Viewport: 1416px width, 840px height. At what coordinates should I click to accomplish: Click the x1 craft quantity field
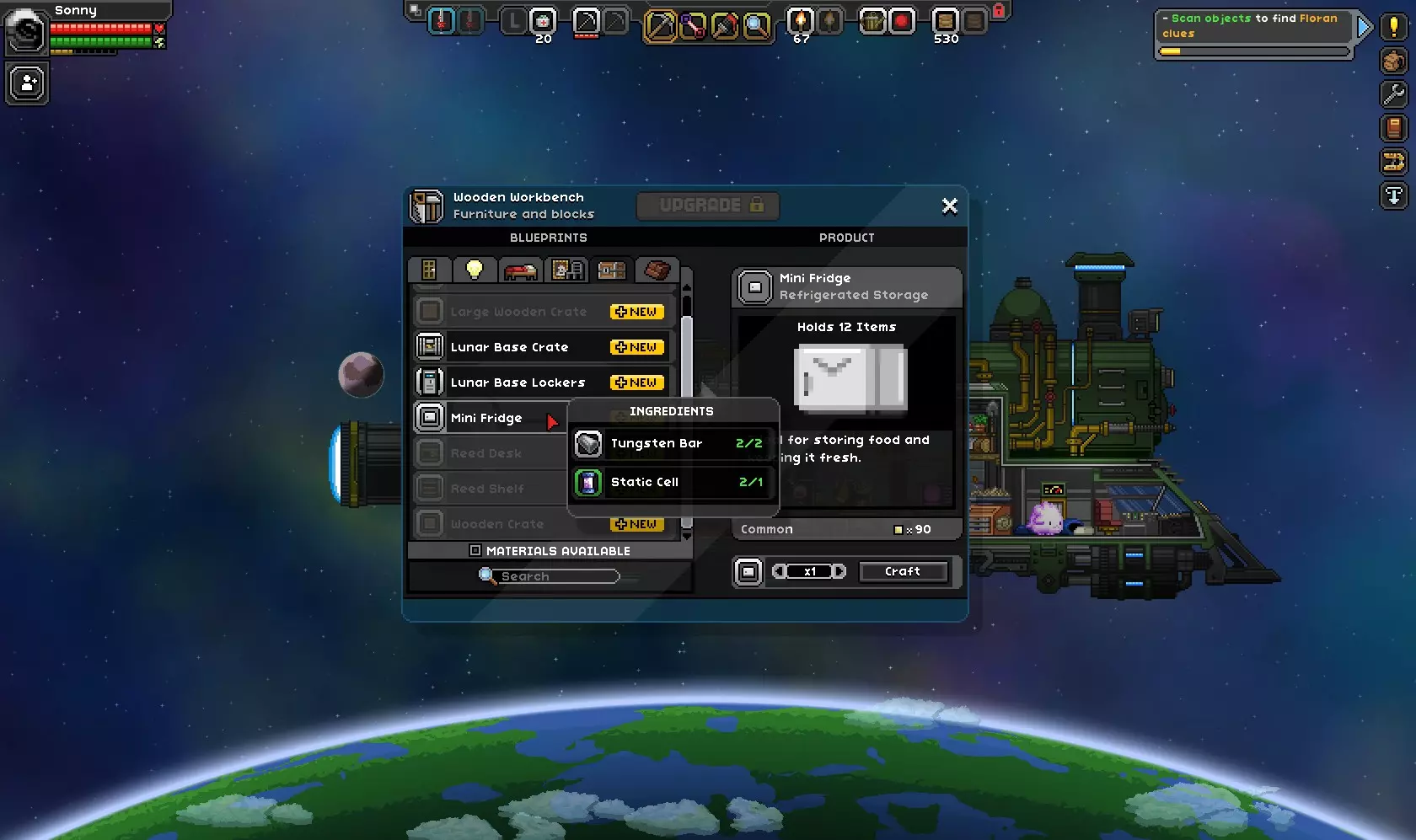pos(810,572)
